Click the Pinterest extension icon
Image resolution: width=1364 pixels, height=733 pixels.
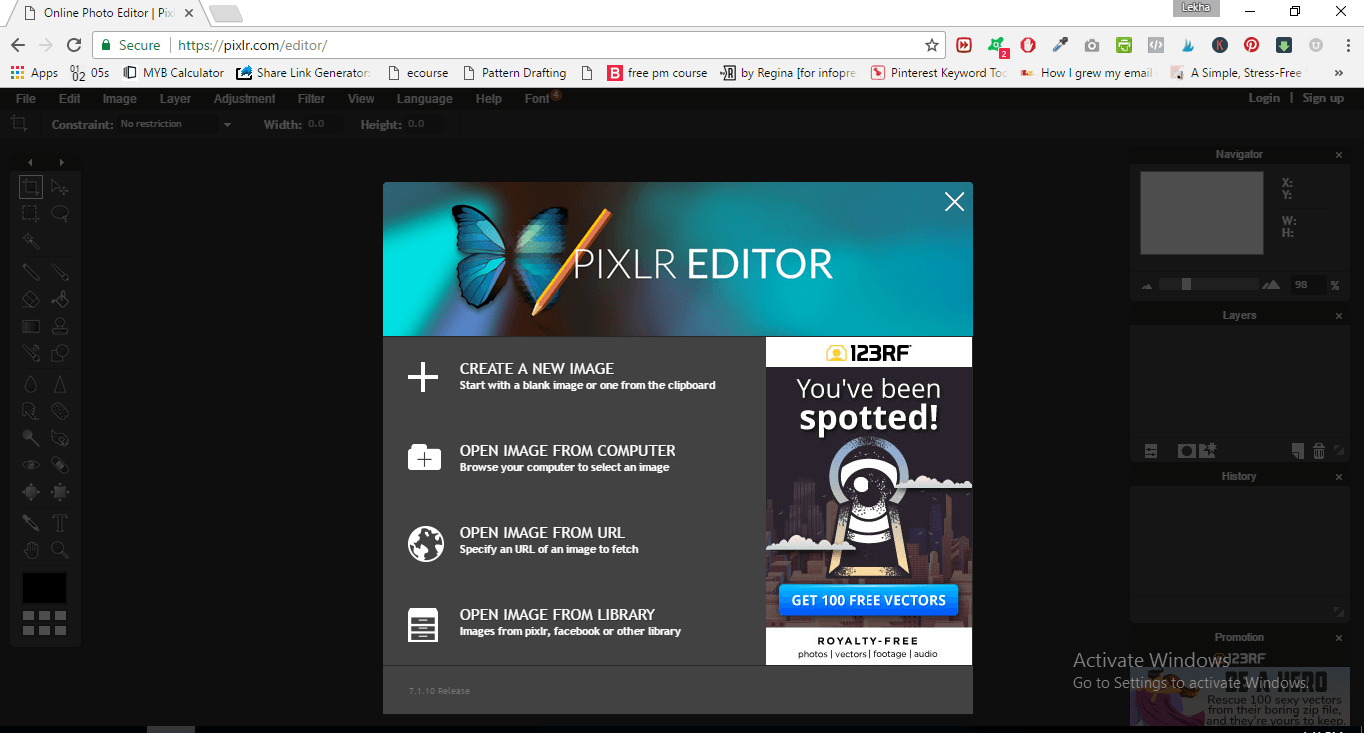pos(1251,45)
